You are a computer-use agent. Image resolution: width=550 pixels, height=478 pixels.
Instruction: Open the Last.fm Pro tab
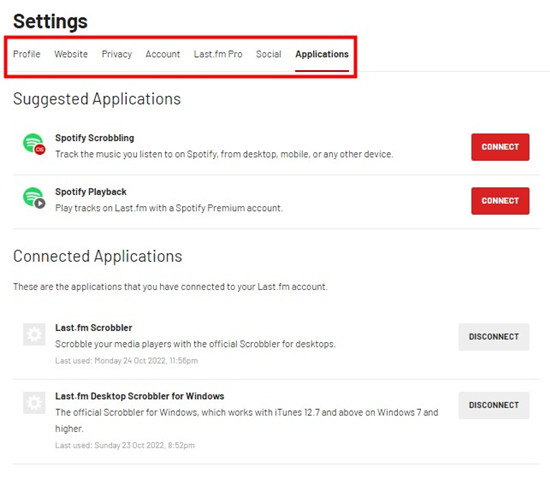tap(218, 54)
